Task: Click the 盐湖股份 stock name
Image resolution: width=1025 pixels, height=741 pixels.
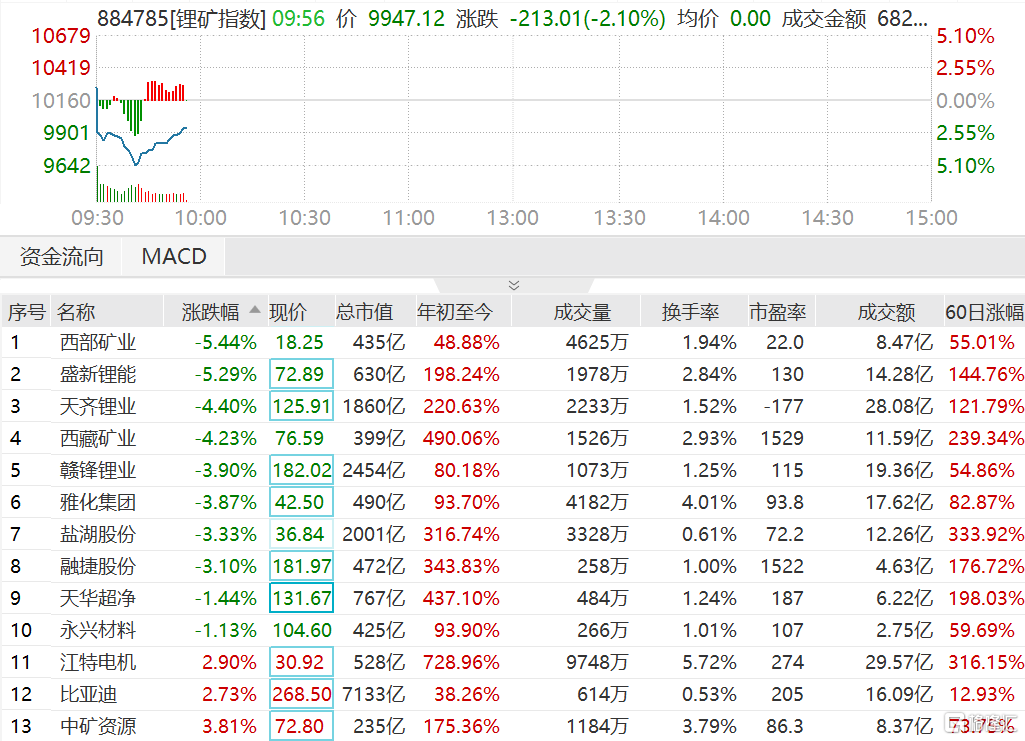Action: [98, 535]
